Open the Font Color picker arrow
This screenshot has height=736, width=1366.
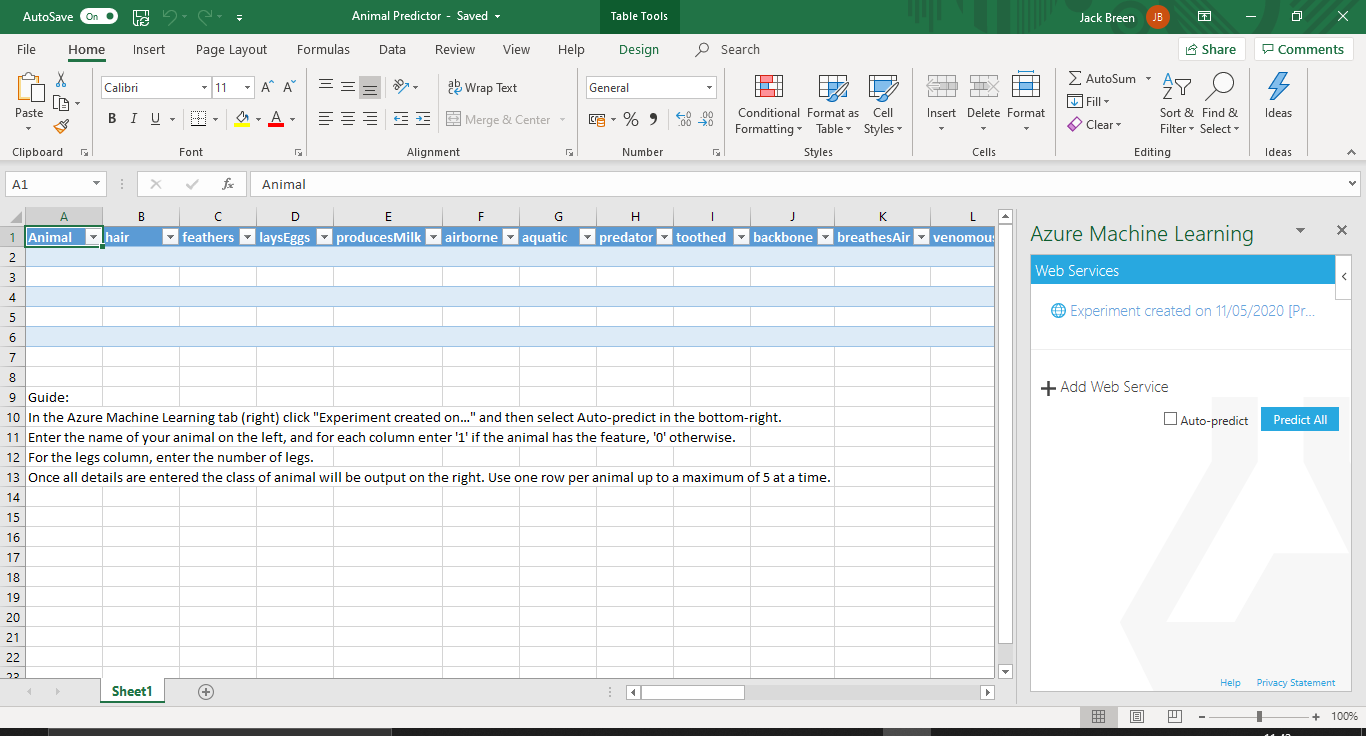pos(290,118)
